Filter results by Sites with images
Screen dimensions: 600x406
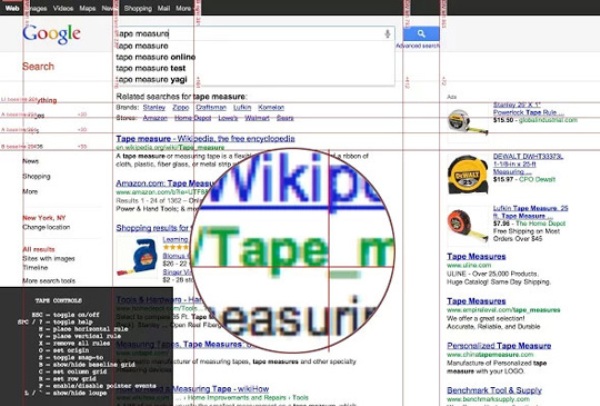pos(50,259)
